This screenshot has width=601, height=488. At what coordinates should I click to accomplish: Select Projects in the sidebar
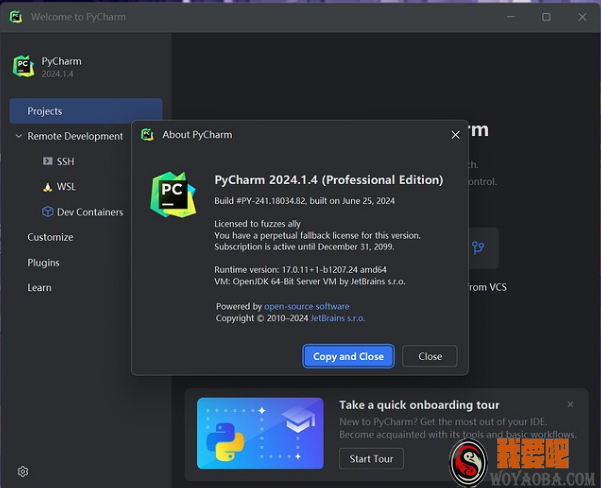(86, 111)
